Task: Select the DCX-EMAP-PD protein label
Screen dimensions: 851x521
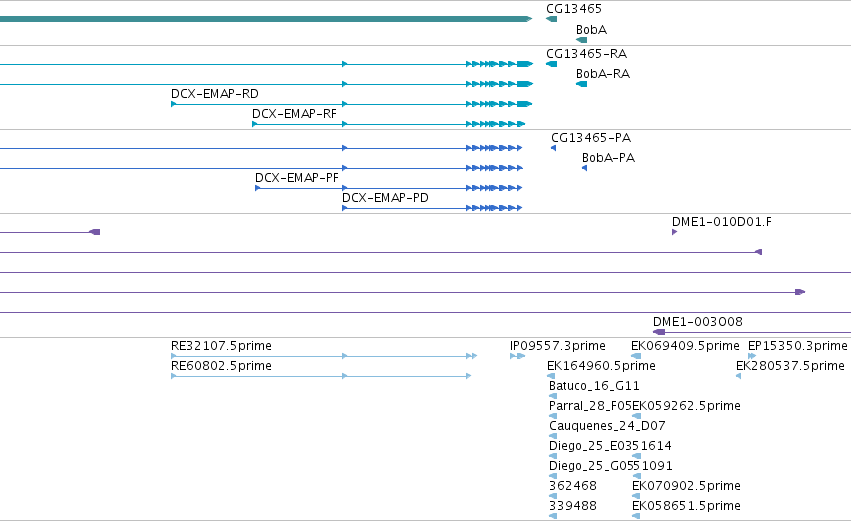Action: click(x=385, y=198)
